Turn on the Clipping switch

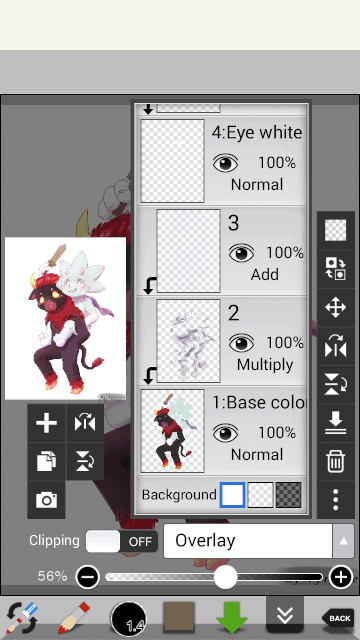pyautogui.click(x=122, y=541)
